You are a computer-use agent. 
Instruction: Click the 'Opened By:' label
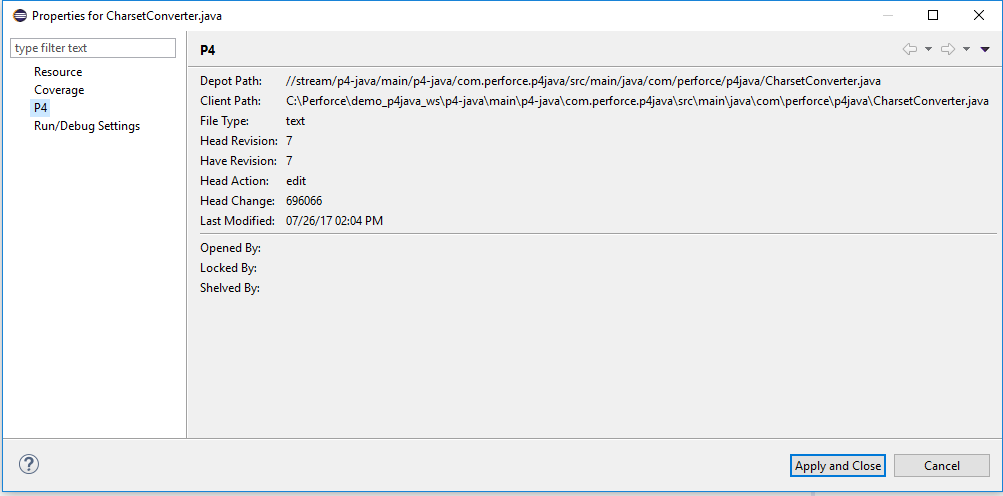click(x=230, y=248)
